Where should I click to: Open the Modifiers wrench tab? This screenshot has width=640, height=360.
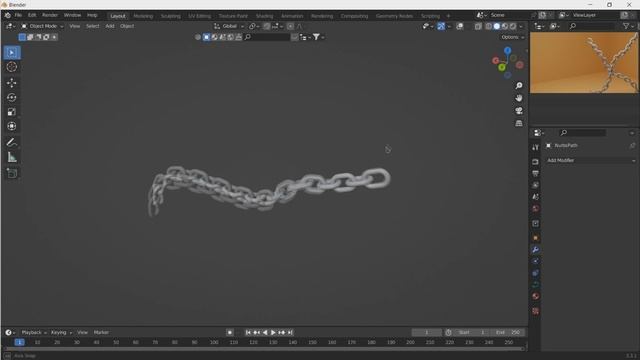[x=536, y=250]
